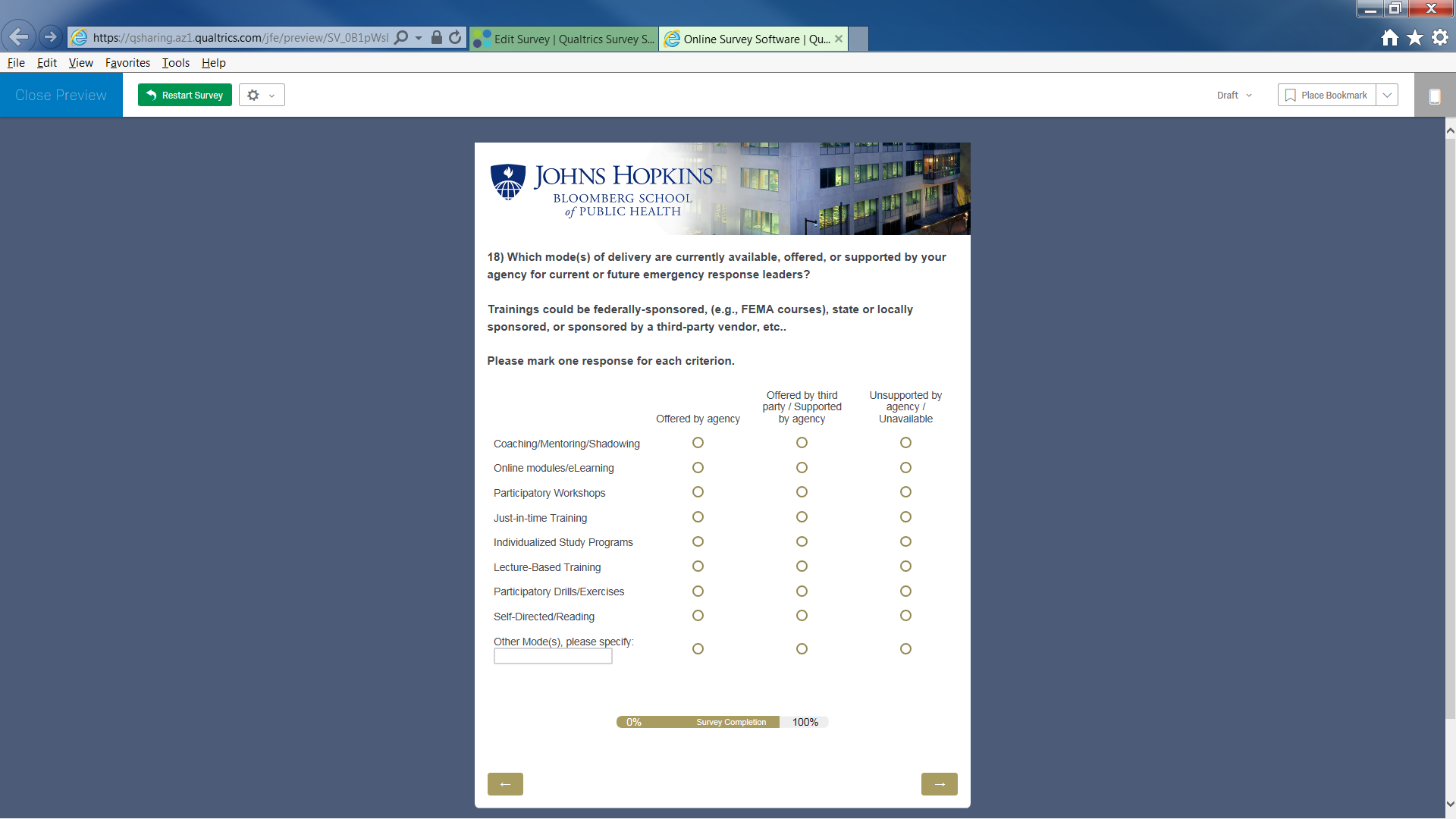Toggle the mobile preview device icon

1434,96
